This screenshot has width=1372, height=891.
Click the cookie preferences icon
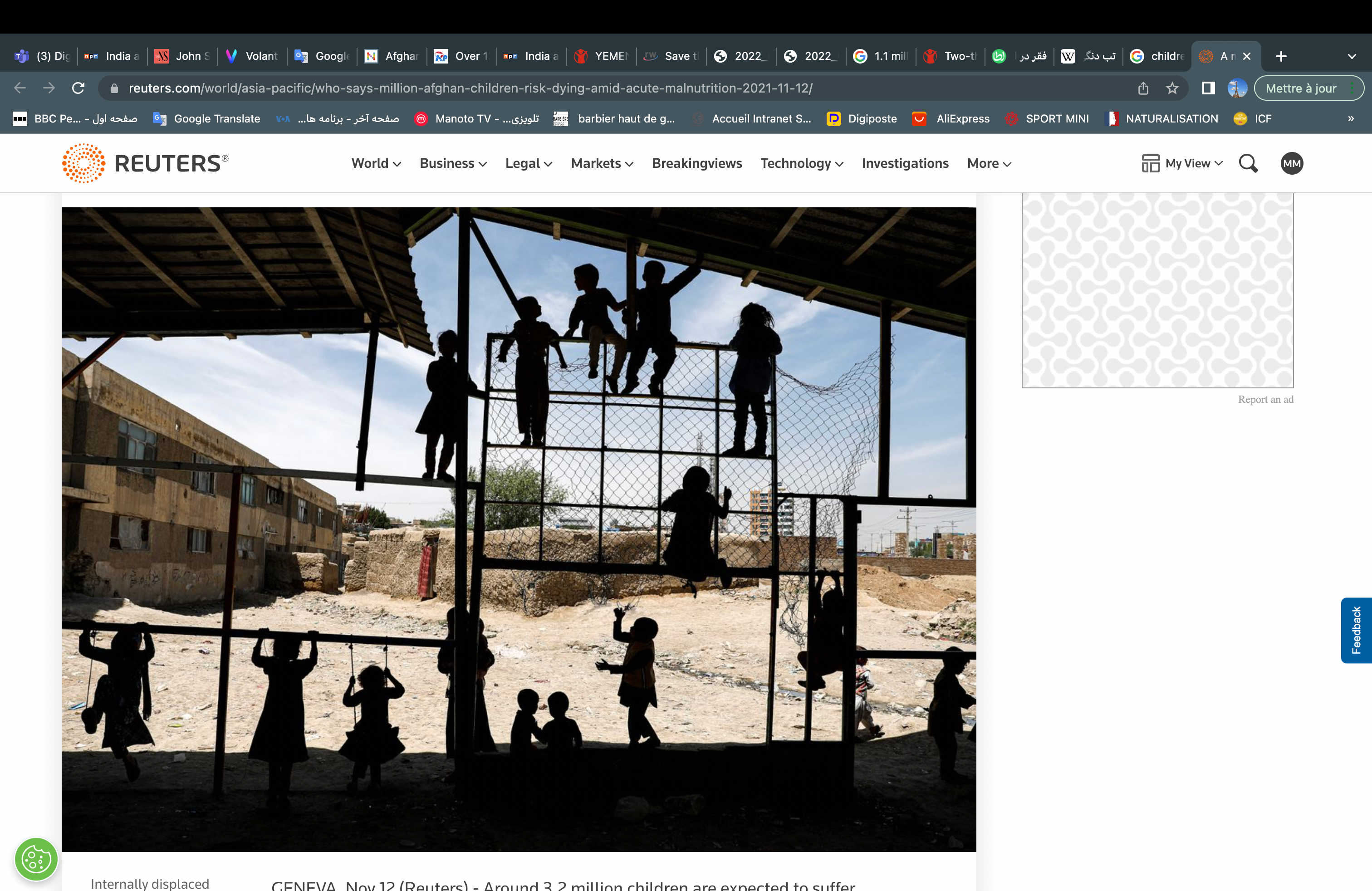click(36, 860)
